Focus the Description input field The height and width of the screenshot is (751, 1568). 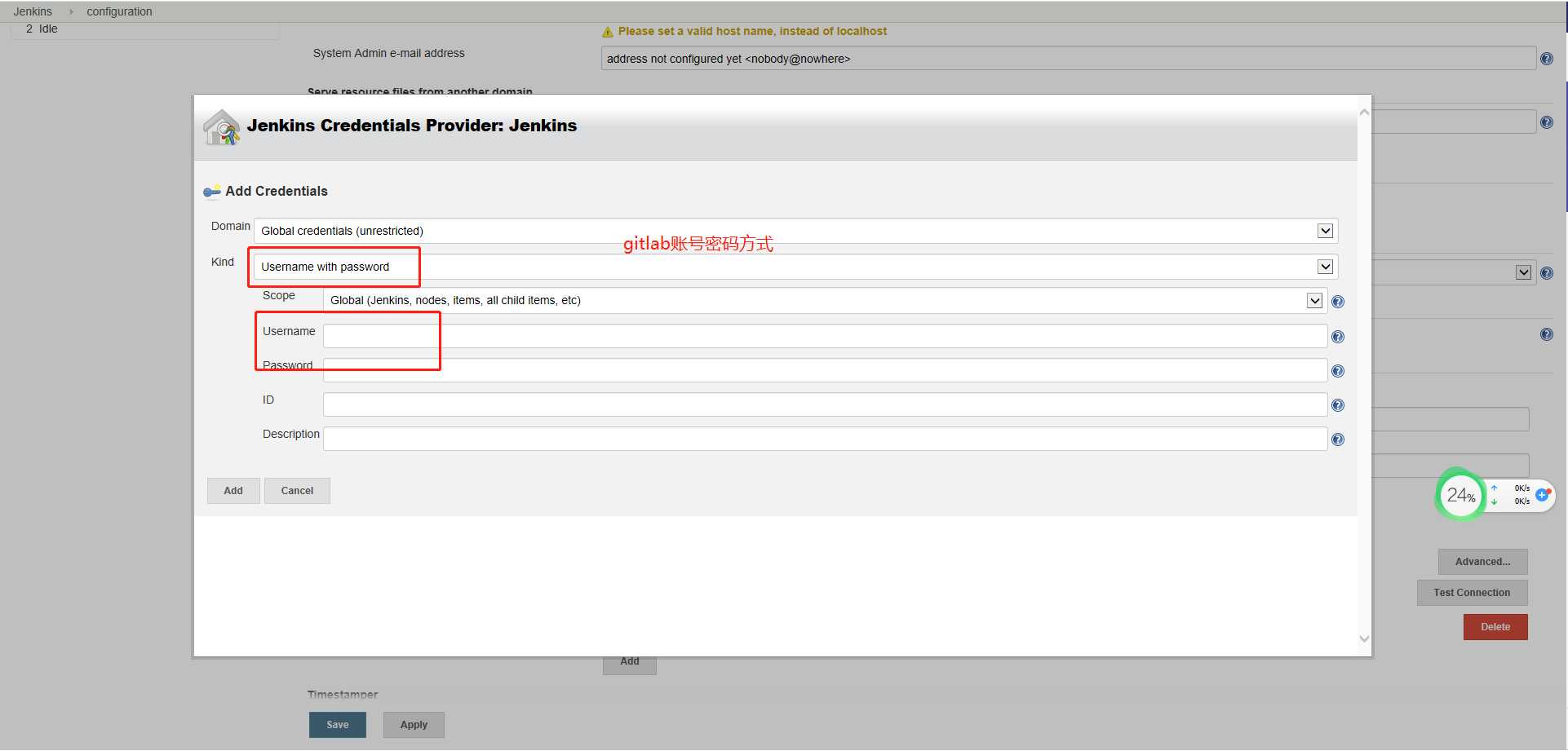[x=825, y=439]
